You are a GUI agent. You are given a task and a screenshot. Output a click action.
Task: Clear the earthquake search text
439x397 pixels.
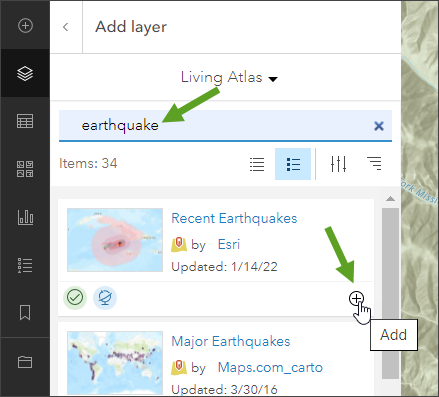[x=379, y=126]
